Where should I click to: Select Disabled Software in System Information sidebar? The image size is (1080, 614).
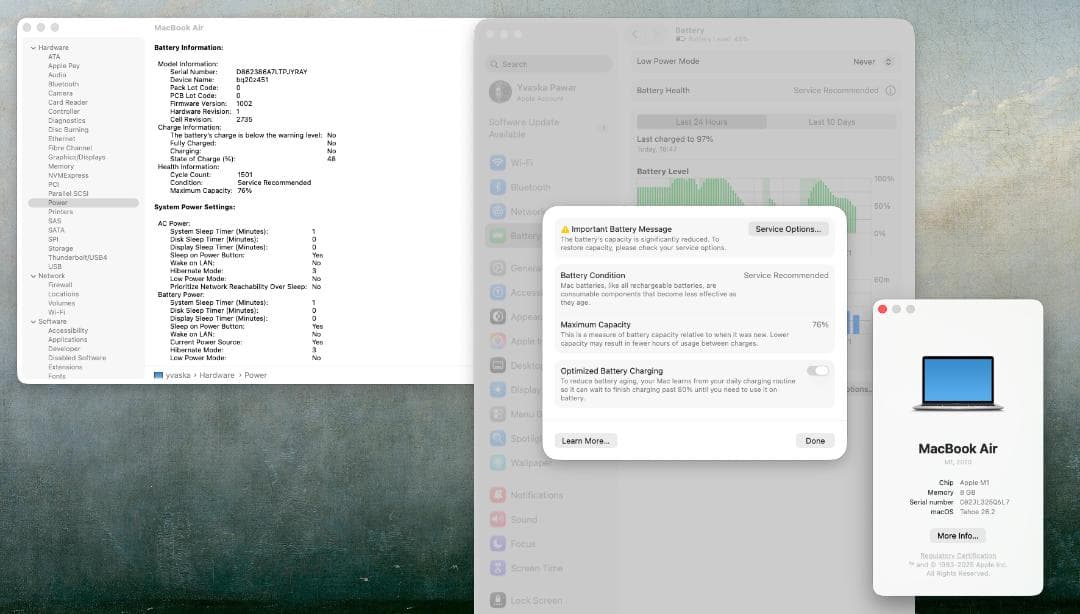(77, 358)
